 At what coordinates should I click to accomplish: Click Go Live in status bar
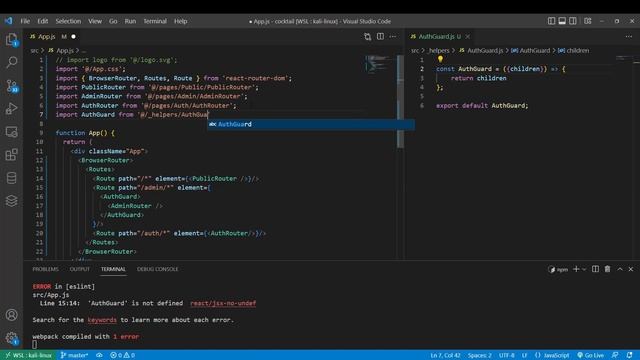591,355
